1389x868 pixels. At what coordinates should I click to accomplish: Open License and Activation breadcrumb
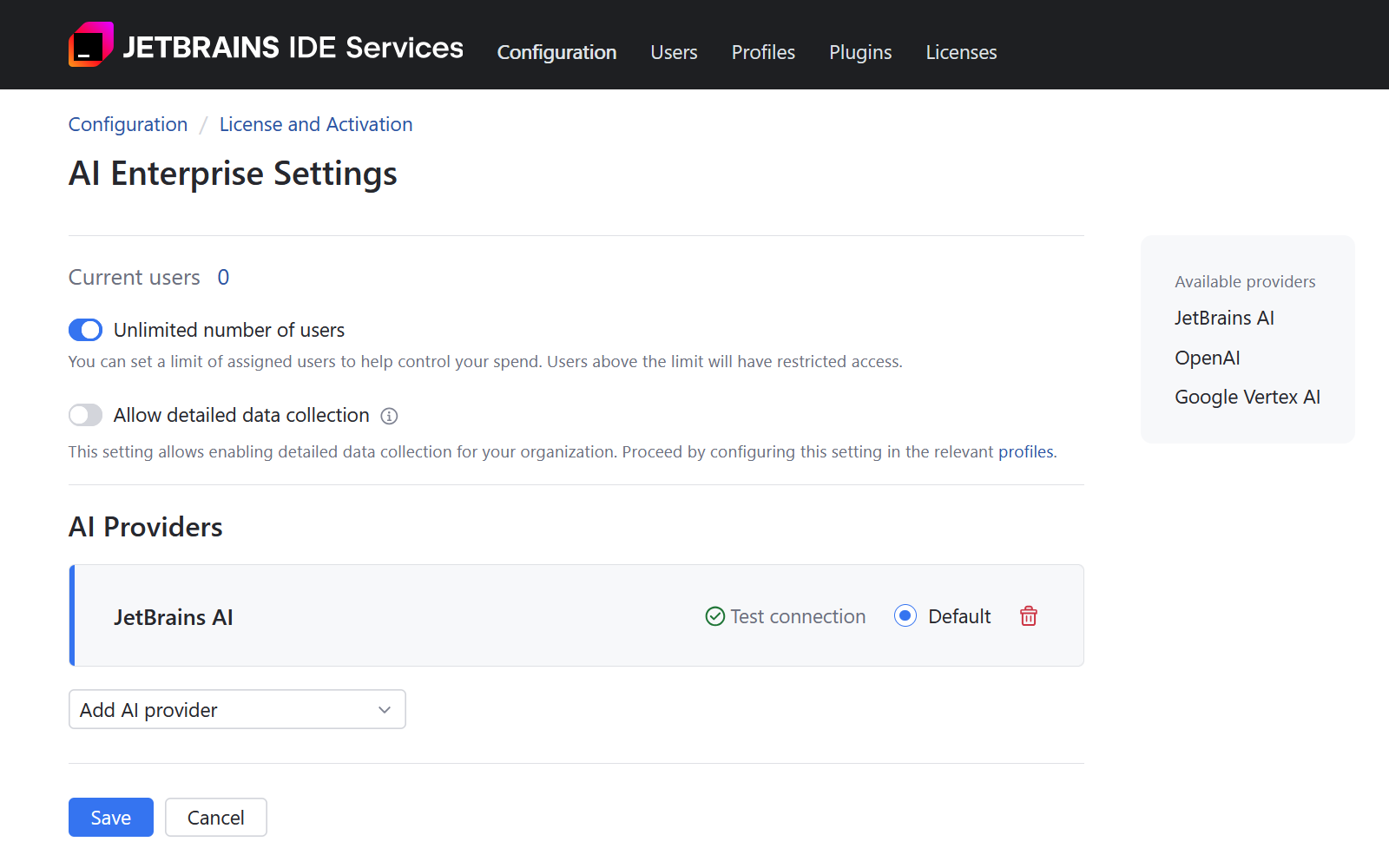pos(316,124)
